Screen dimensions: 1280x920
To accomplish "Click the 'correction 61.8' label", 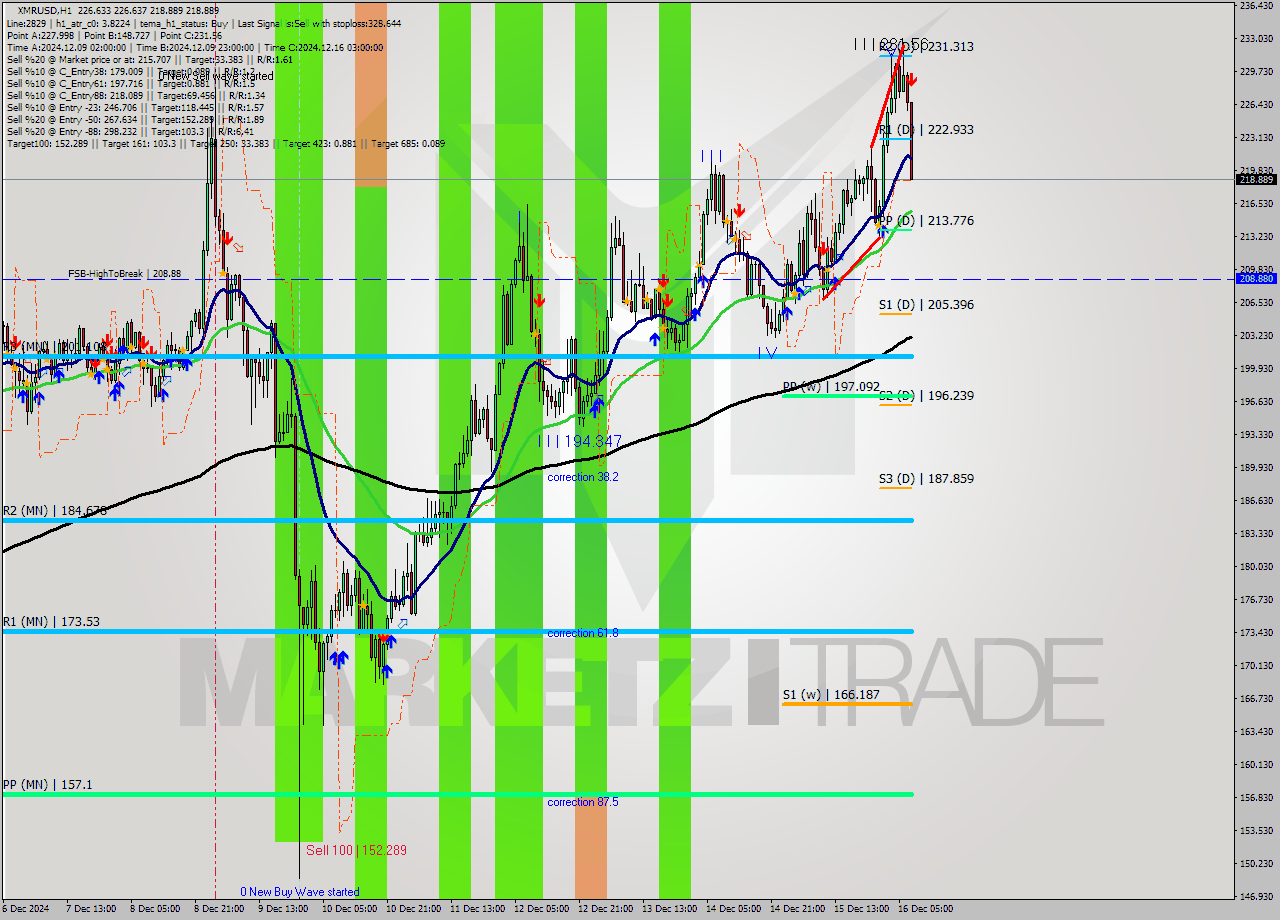I will pos(583,633).
